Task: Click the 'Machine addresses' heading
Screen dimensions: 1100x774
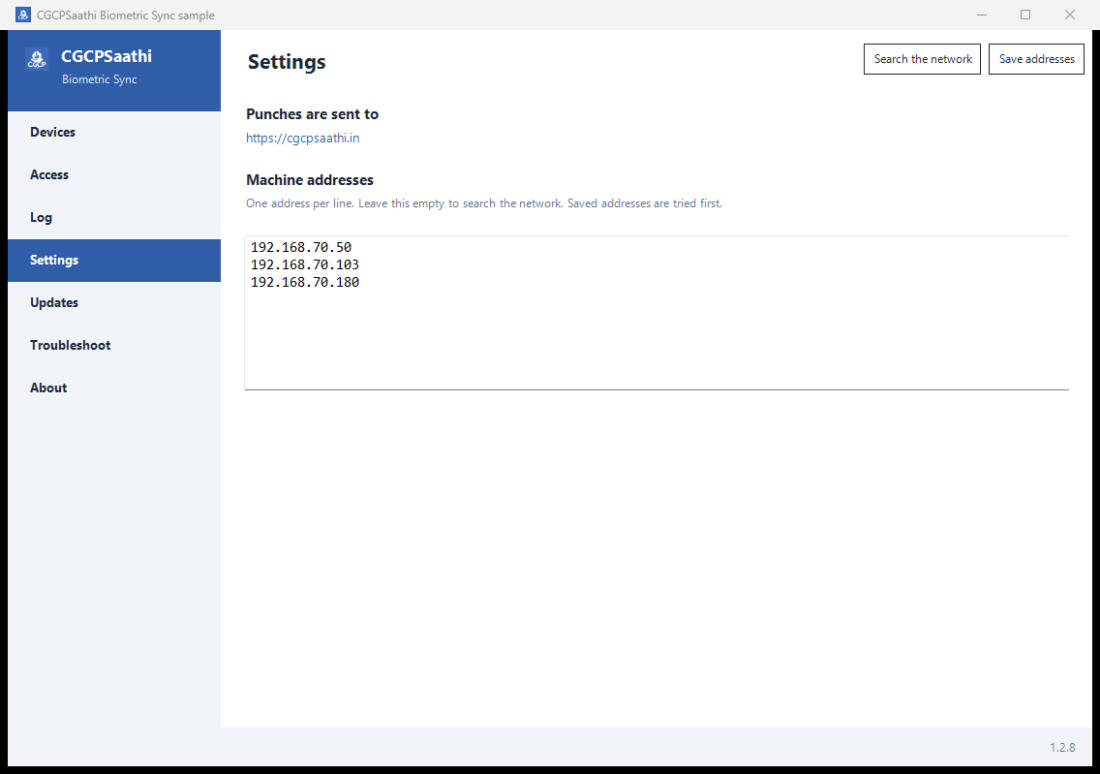Action: [309, 180]
